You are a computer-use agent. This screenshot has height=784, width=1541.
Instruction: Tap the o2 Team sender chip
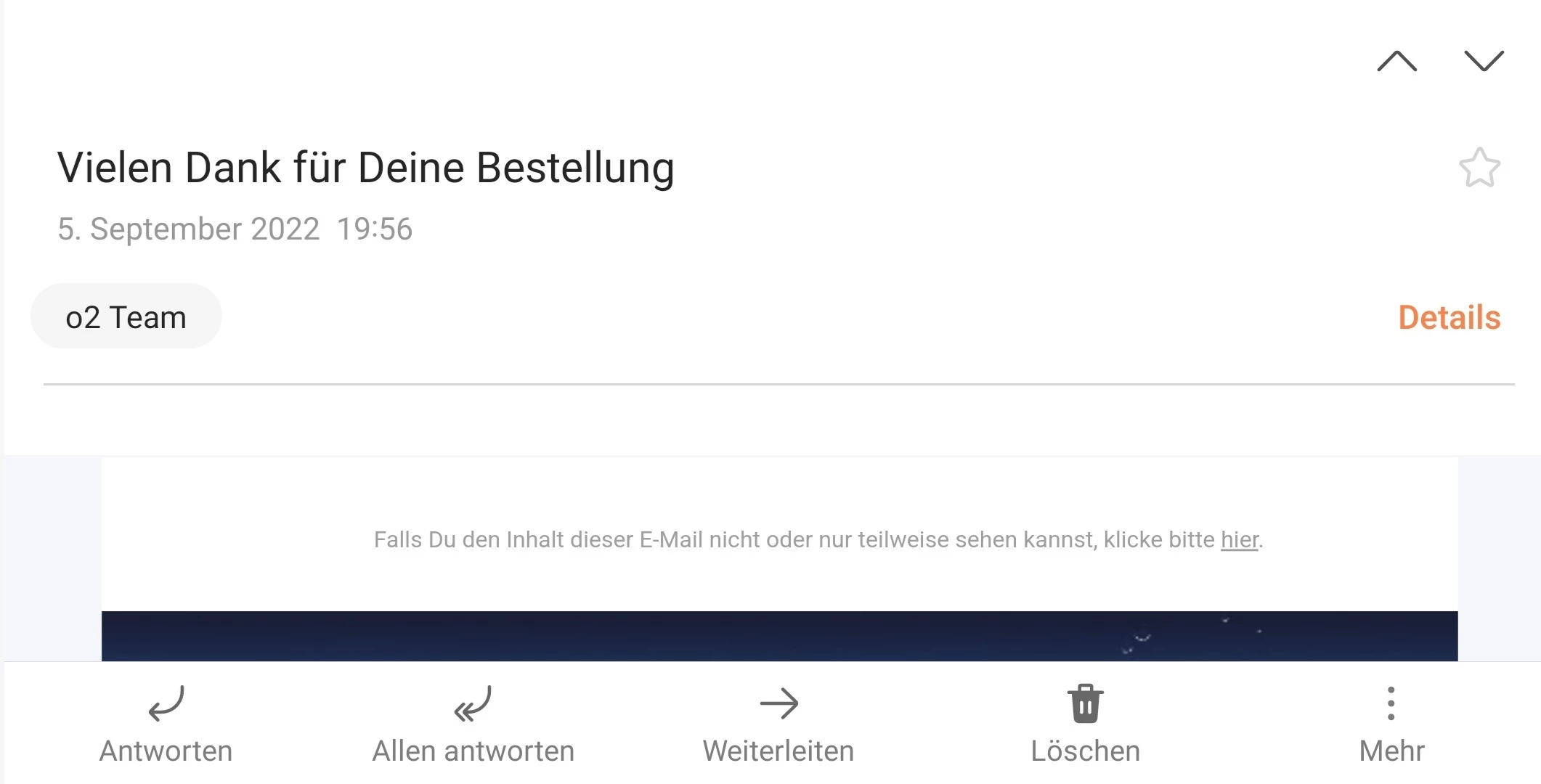pyautogui.click(x=126, y=317)
